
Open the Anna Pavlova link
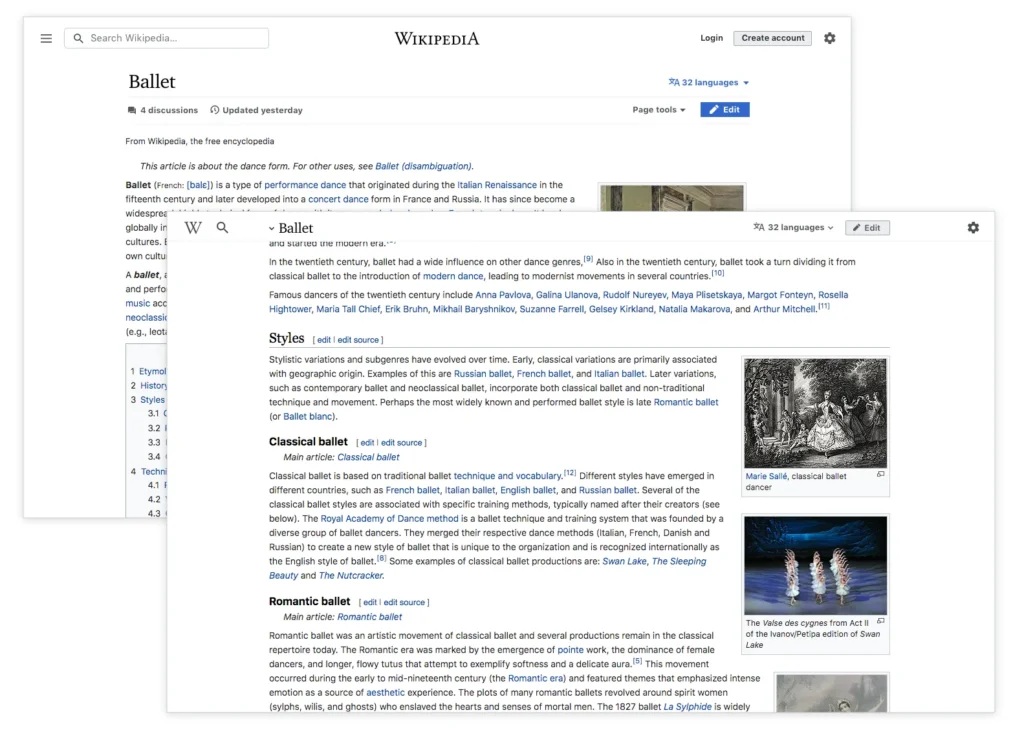point(503,295)
